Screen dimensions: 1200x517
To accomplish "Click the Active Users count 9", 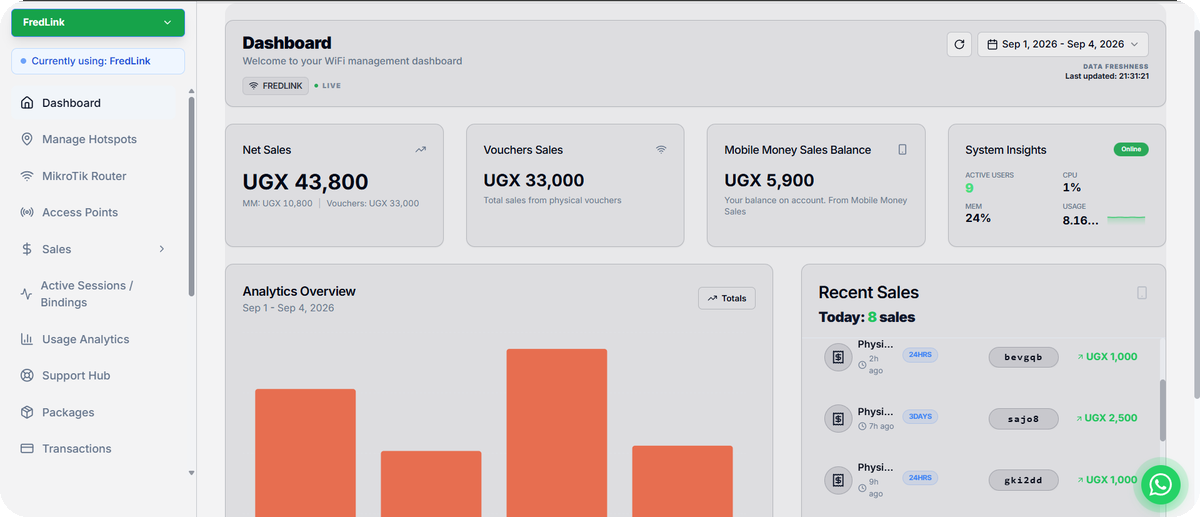I will click(969, 188).
